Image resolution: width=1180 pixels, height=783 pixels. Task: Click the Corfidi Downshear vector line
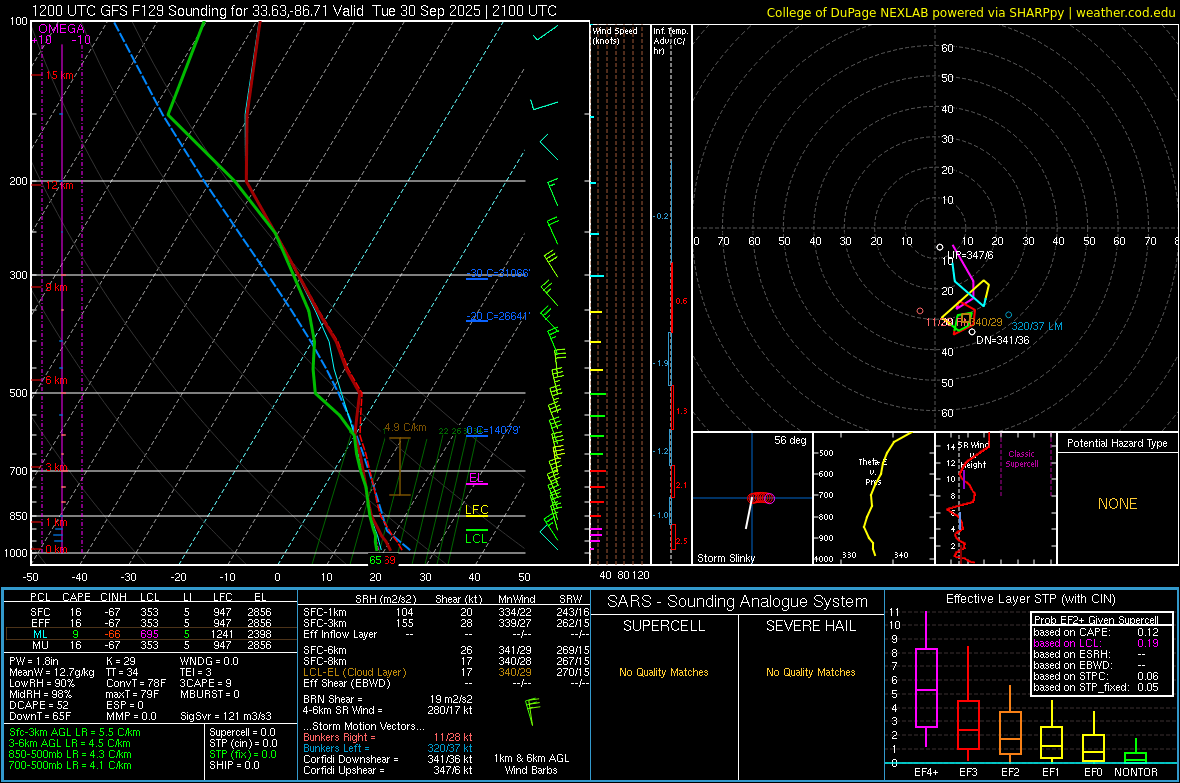tap(388, 759)
